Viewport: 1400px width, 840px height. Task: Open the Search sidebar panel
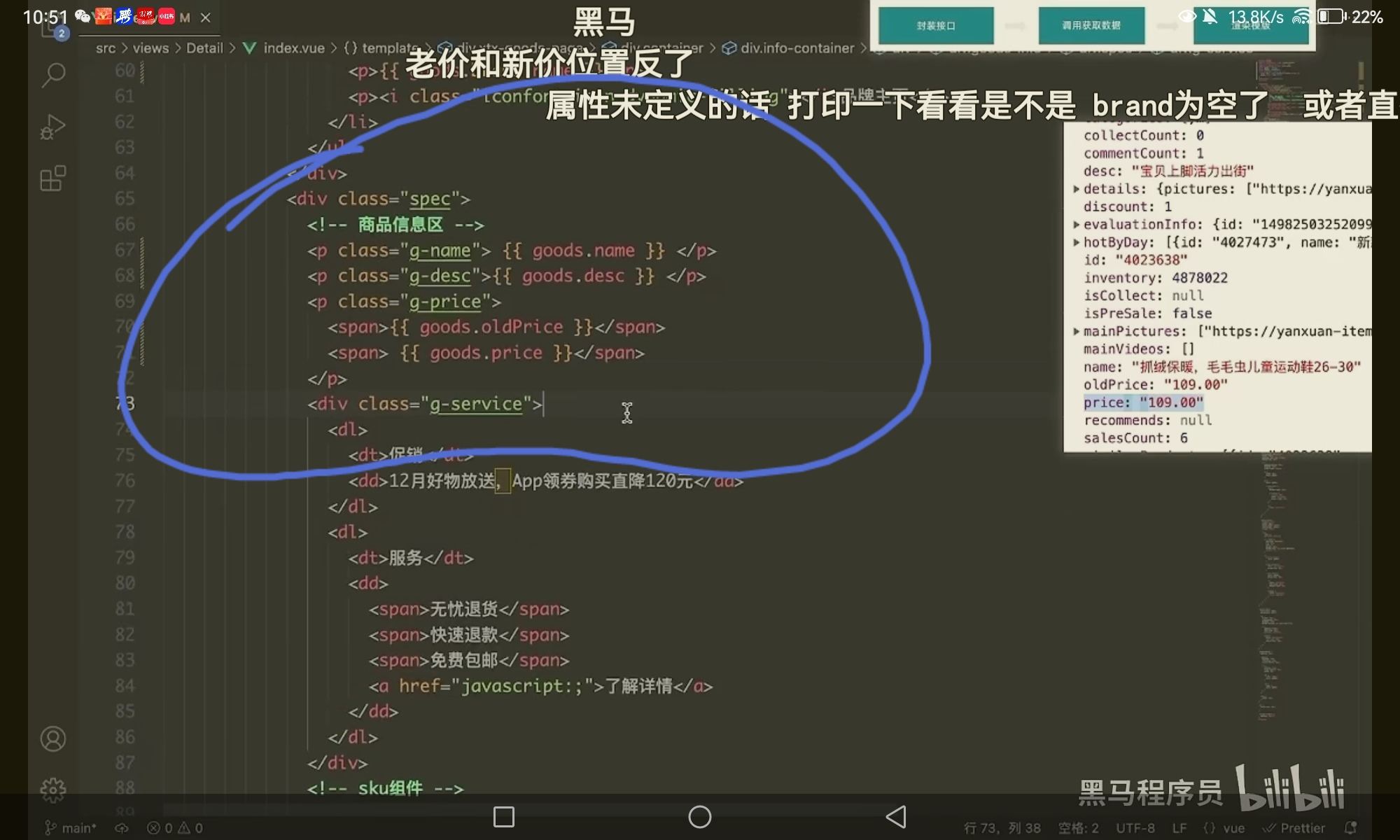click(x=53, y=75)
